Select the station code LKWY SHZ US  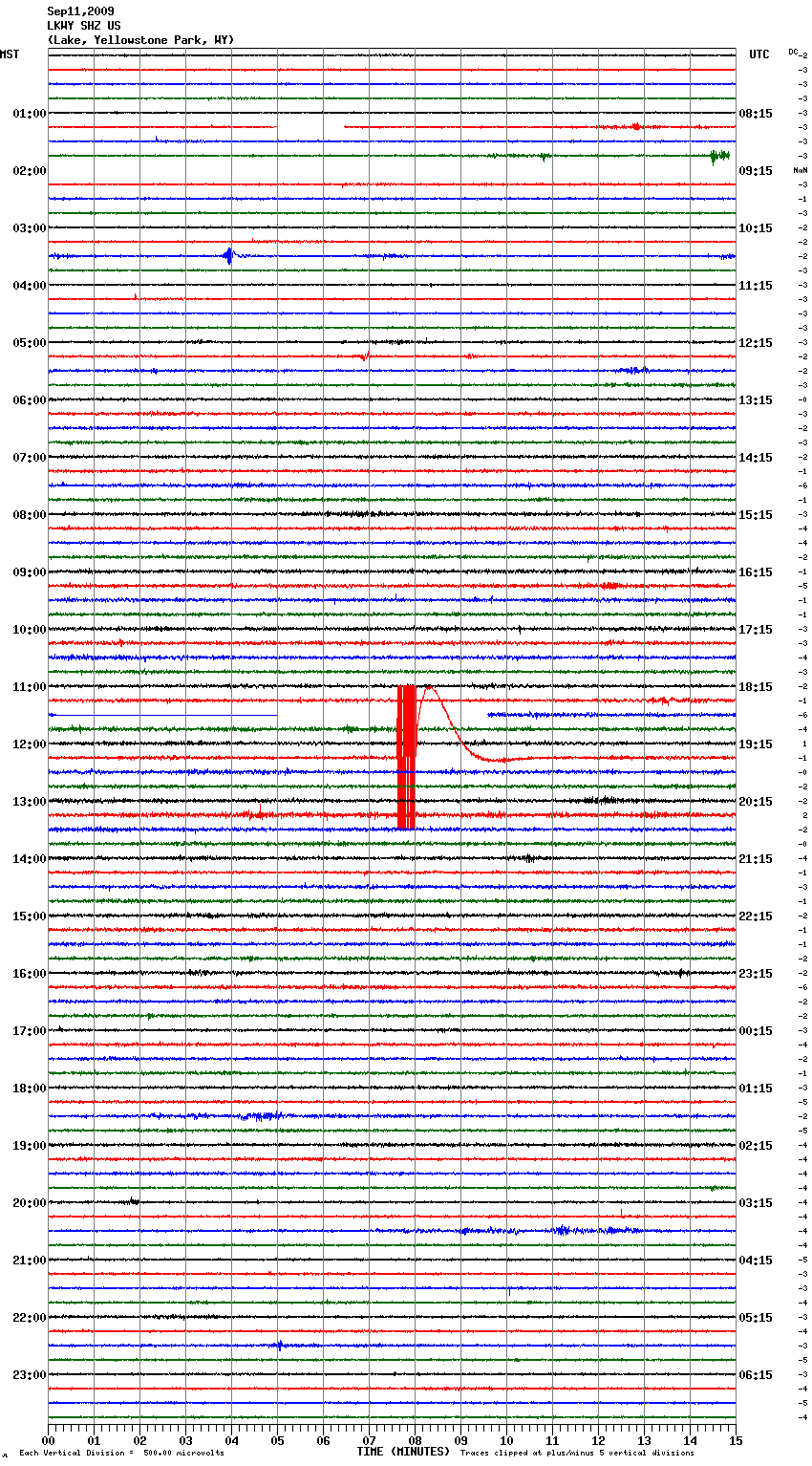[84, 26]
